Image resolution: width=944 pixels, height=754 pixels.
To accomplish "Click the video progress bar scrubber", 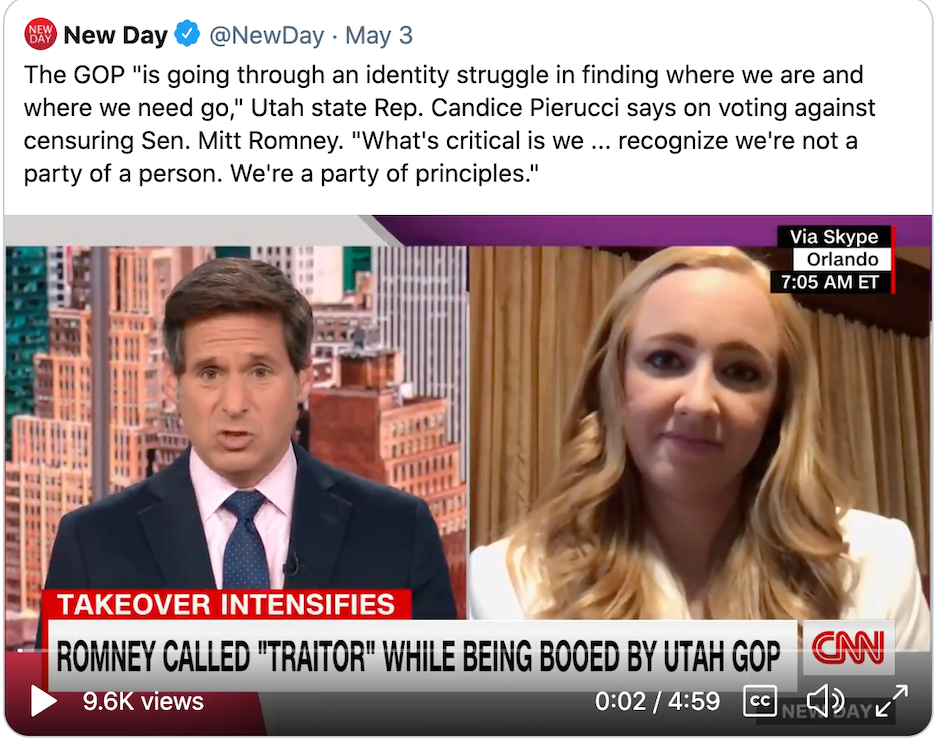I will coord(21,650).
